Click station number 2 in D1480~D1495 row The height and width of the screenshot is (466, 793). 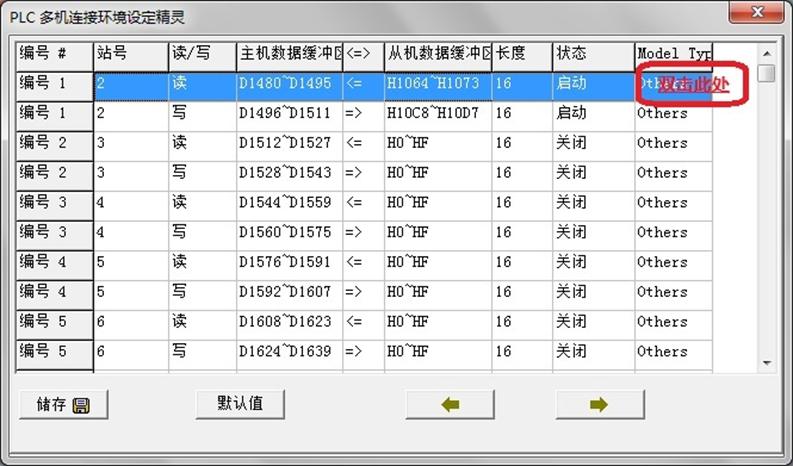[131, 87]
